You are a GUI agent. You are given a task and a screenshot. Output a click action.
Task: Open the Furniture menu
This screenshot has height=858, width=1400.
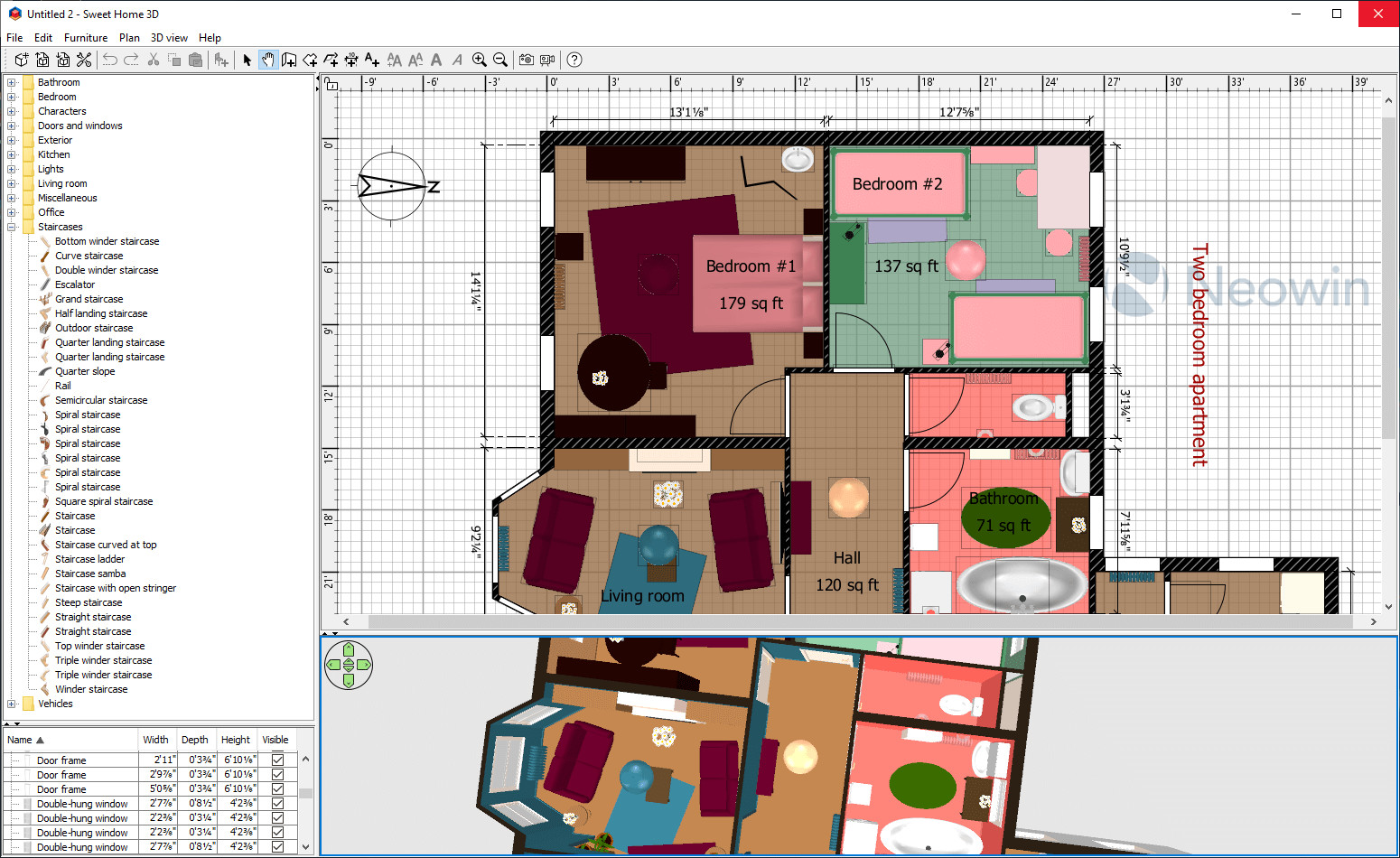click(86, 38)
